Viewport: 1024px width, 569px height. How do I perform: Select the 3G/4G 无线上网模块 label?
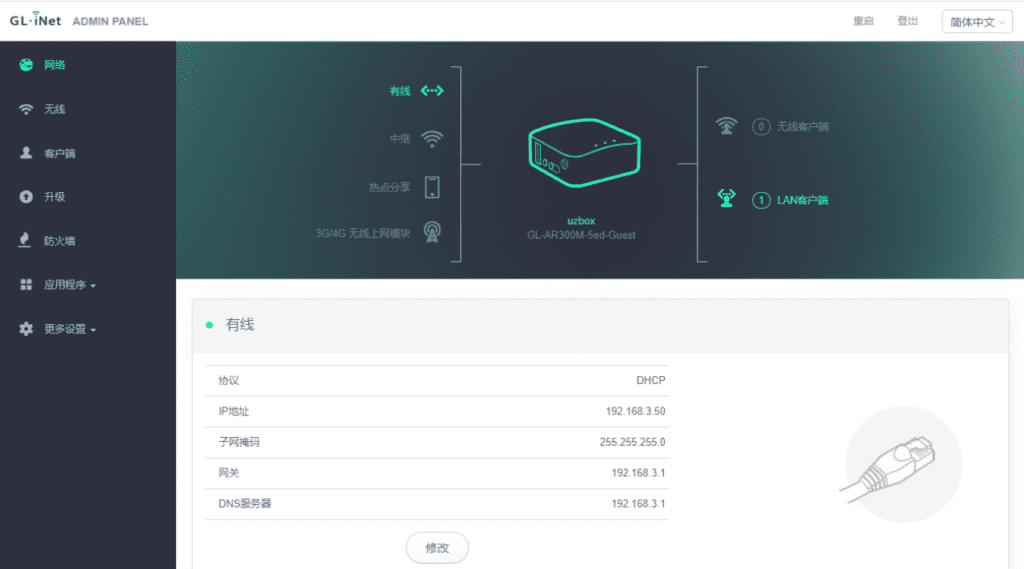coord(362,233)
